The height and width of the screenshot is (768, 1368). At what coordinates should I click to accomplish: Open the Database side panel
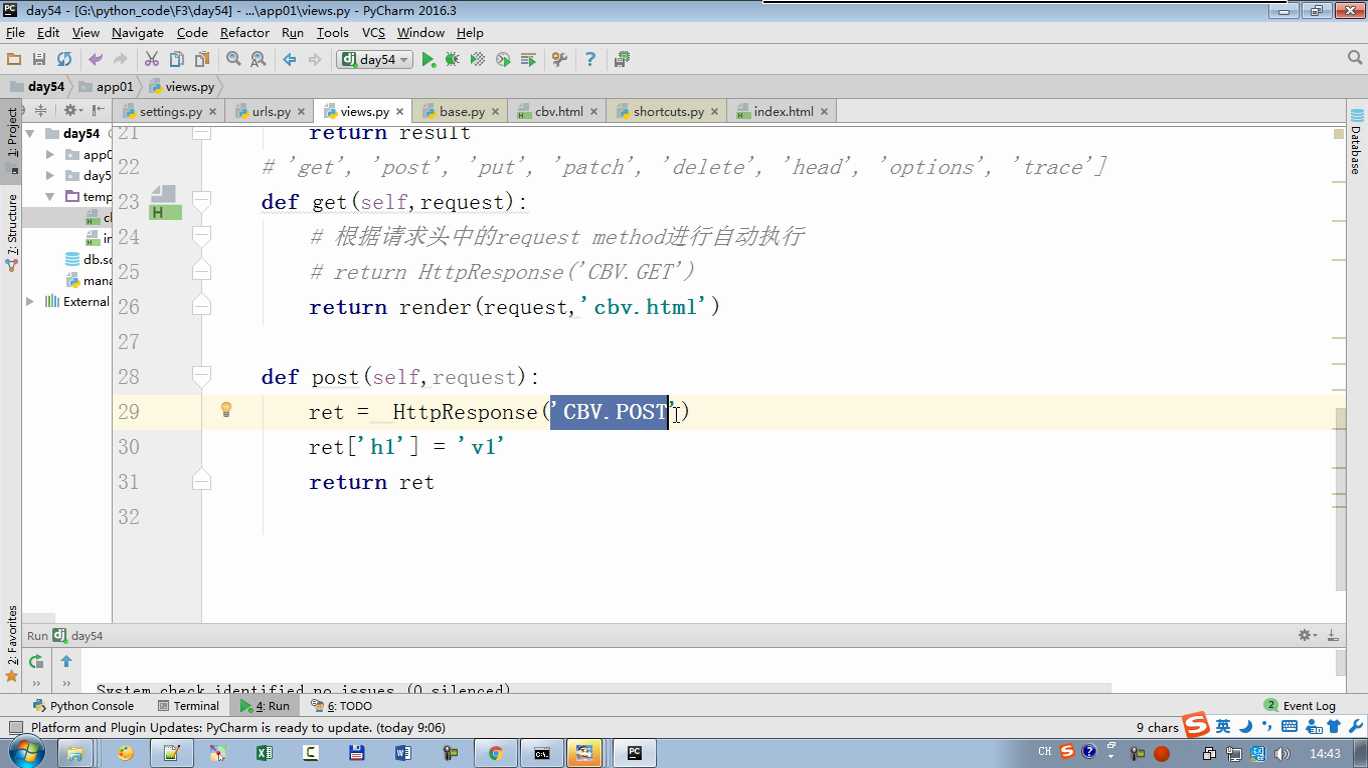pyautogui.click(x=1357, y=142)
